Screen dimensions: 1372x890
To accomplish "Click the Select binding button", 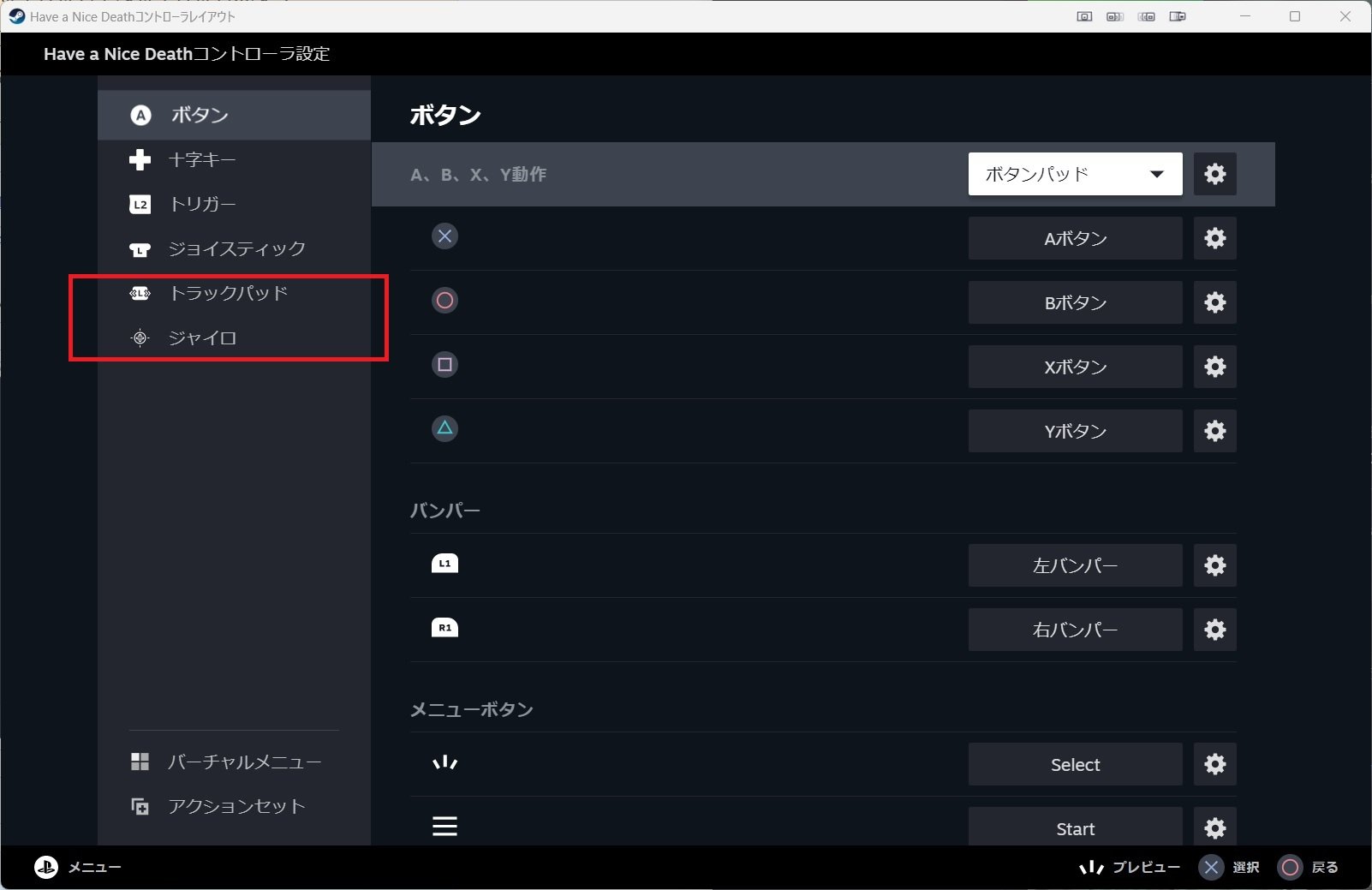I will point(1075,764).
